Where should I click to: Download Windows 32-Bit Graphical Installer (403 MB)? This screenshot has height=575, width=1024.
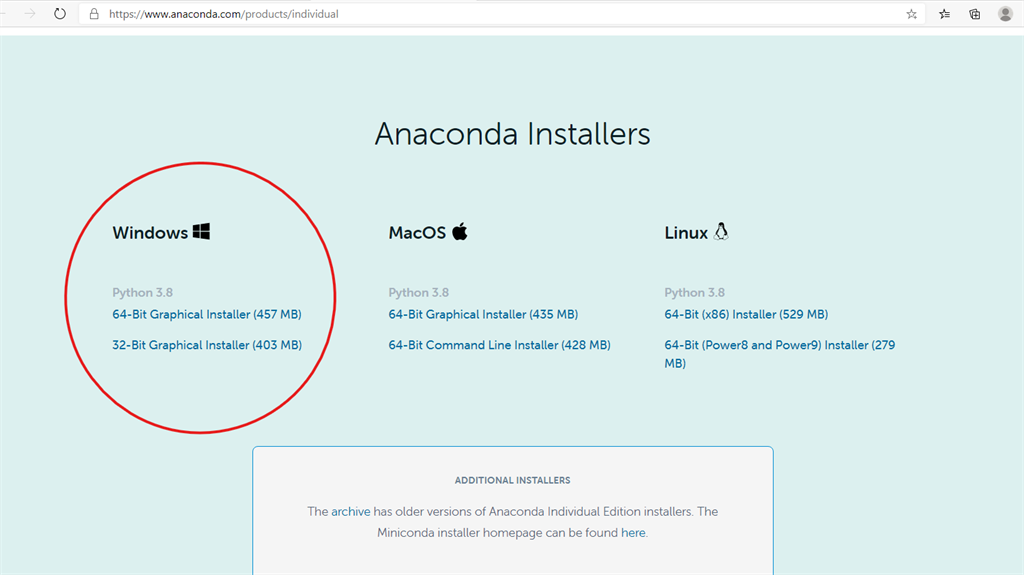pos(206,345)
